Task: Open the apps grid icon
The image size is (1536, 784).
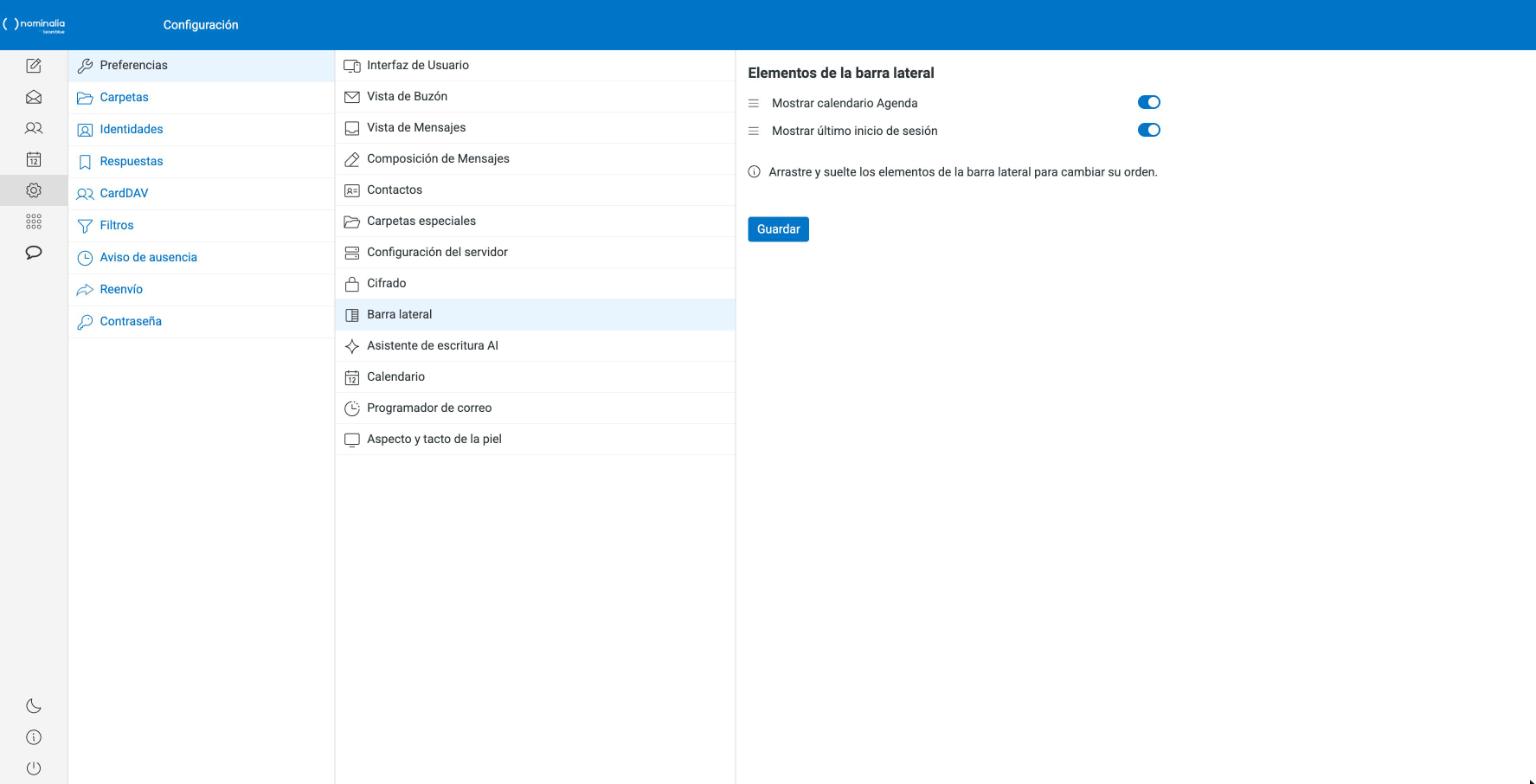Action: (x=33, y=221)
